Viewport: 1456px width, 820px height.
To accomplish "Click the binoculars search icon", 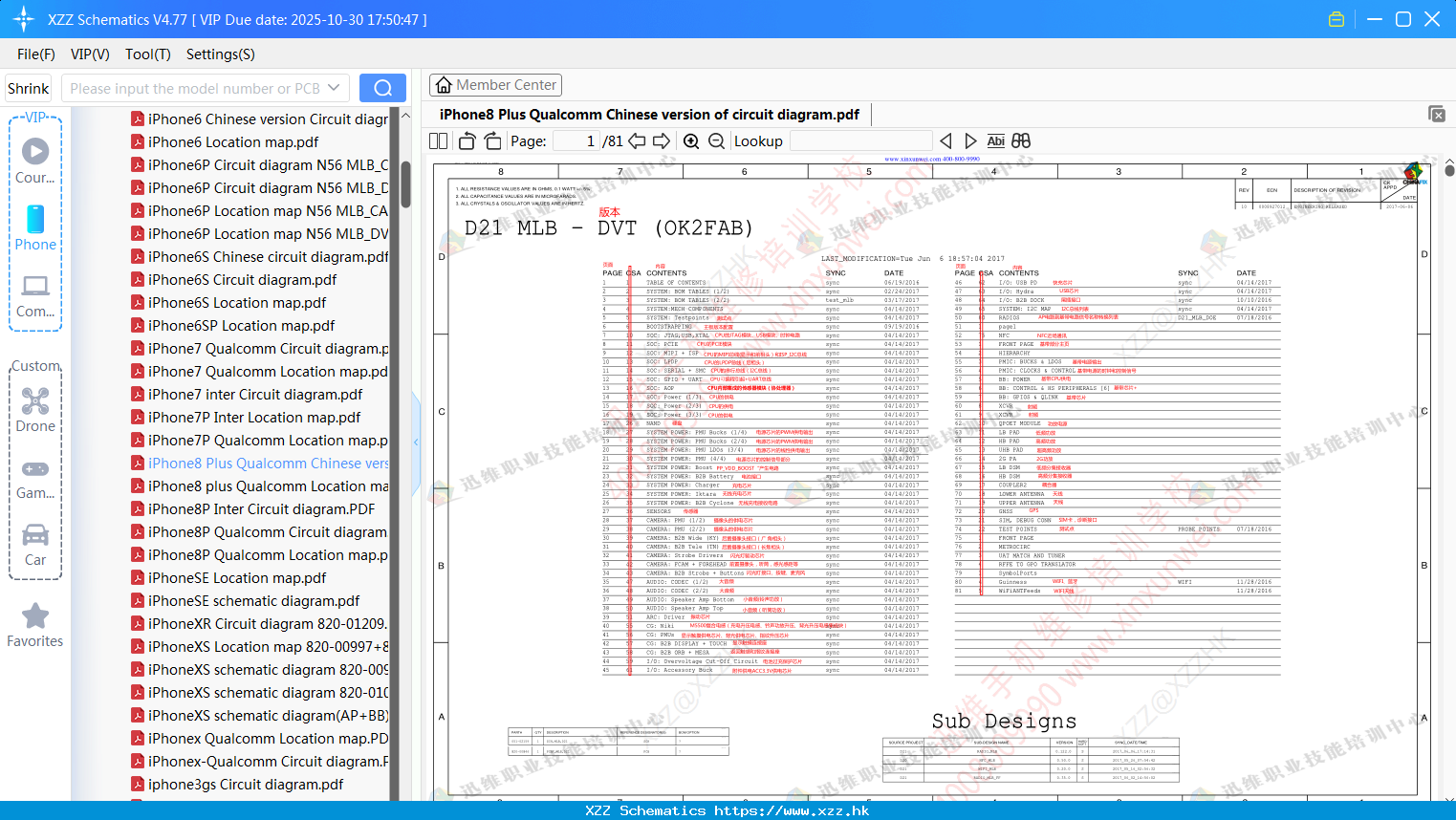I will click(1021, 141).
